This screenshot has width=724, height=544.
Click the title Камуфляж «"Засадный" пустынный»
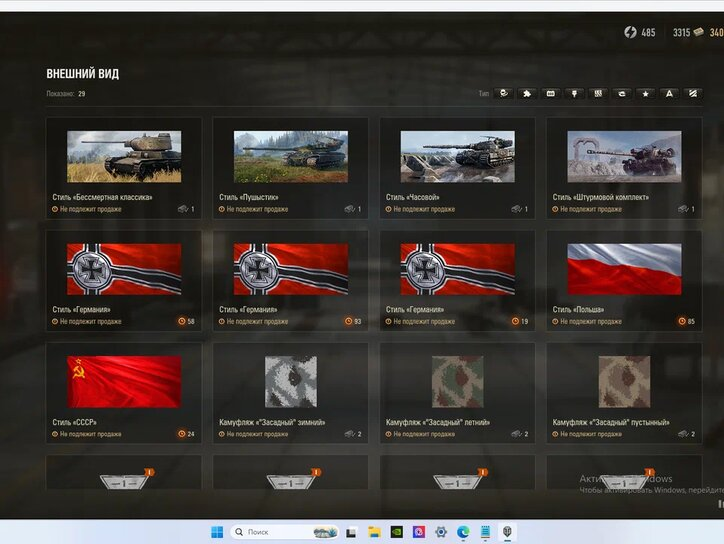click(611, 422)
